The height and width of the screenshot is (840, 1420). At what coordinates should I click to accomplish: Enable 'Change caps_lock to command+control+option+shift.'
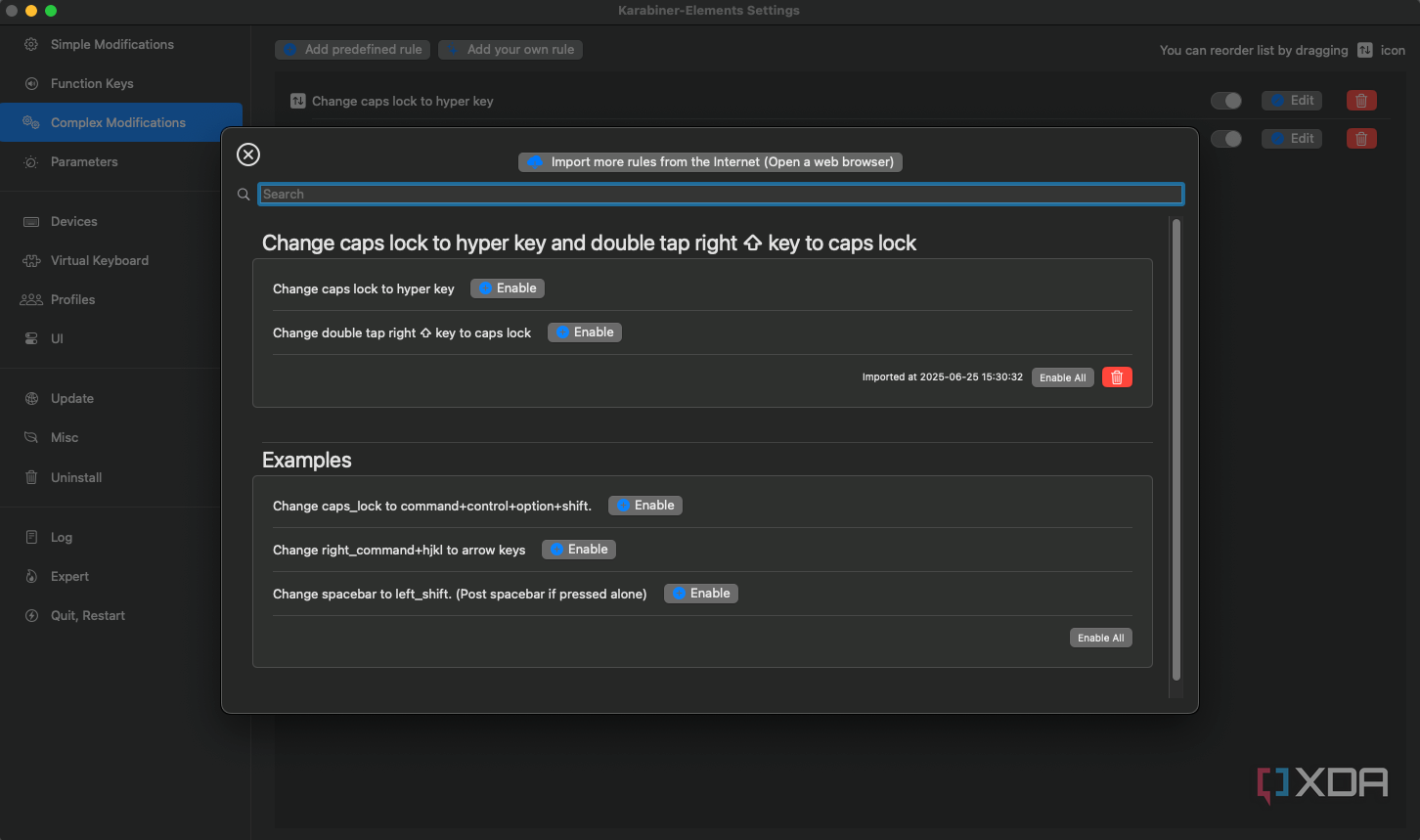[x=645, y=506]
